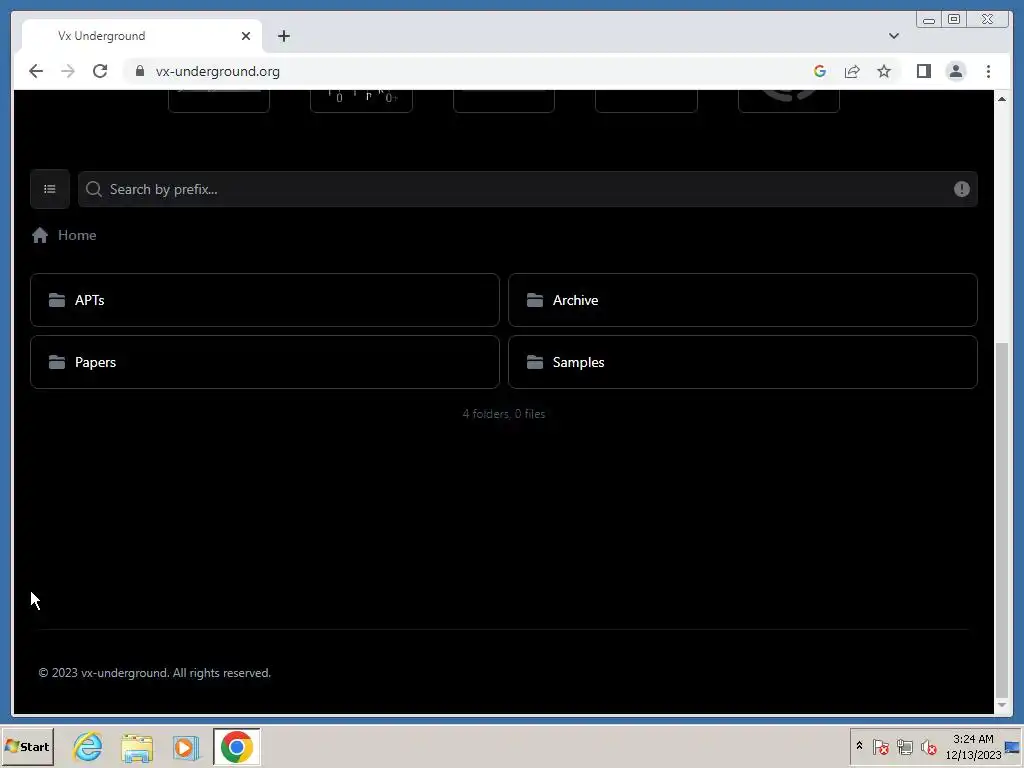Click the page vertical scrollbar thumb
Image resolution: width=1024 pixels, height=768 pixels.
click(1002, 520)
